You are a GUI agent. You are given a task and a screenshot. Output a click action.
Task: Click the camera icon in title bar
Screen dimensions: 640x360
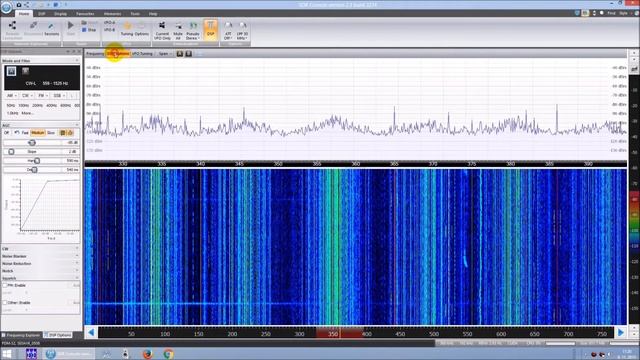[x=19, y=4]
